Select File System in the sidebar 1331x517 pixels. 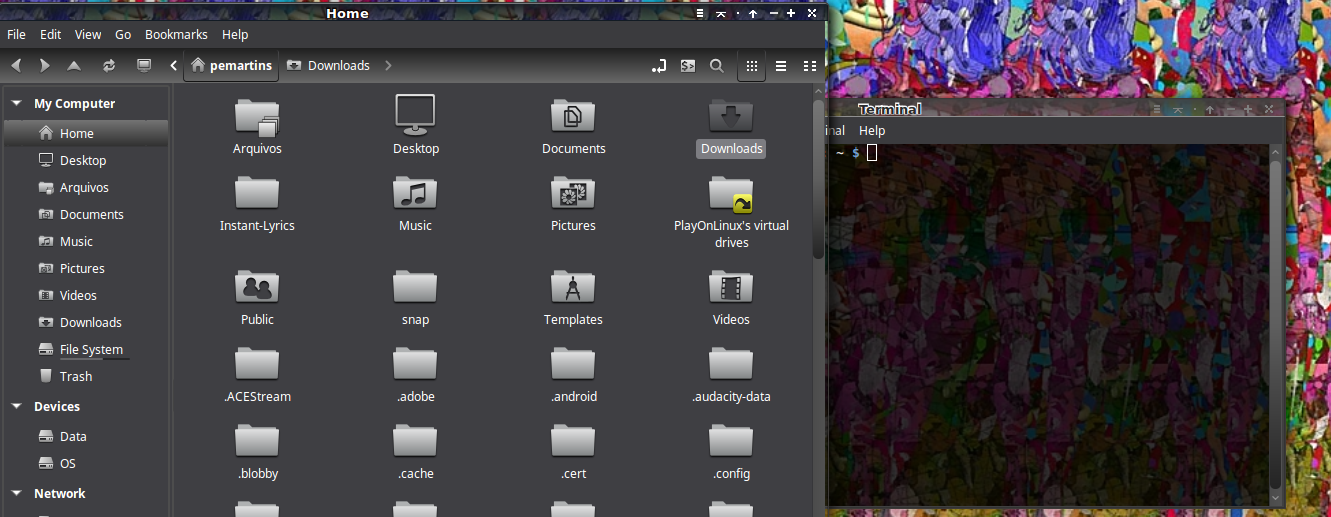tap(86, 349)
